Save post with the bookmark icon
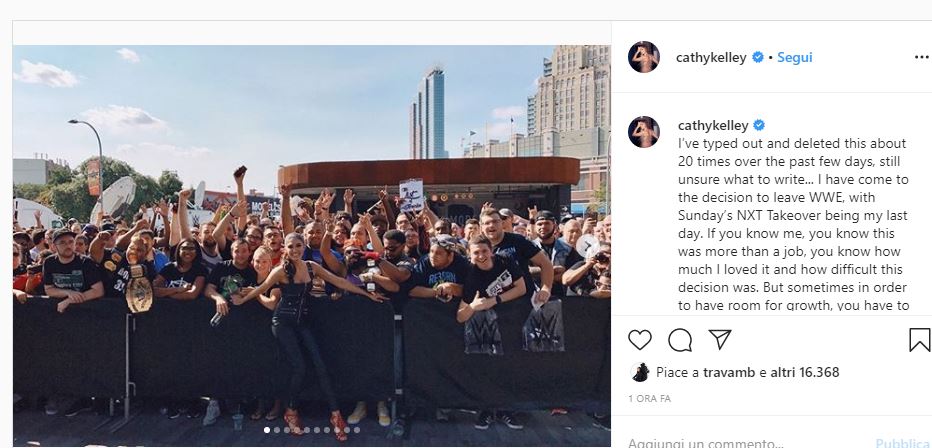 pyautogui.click(x=919, y=340)
